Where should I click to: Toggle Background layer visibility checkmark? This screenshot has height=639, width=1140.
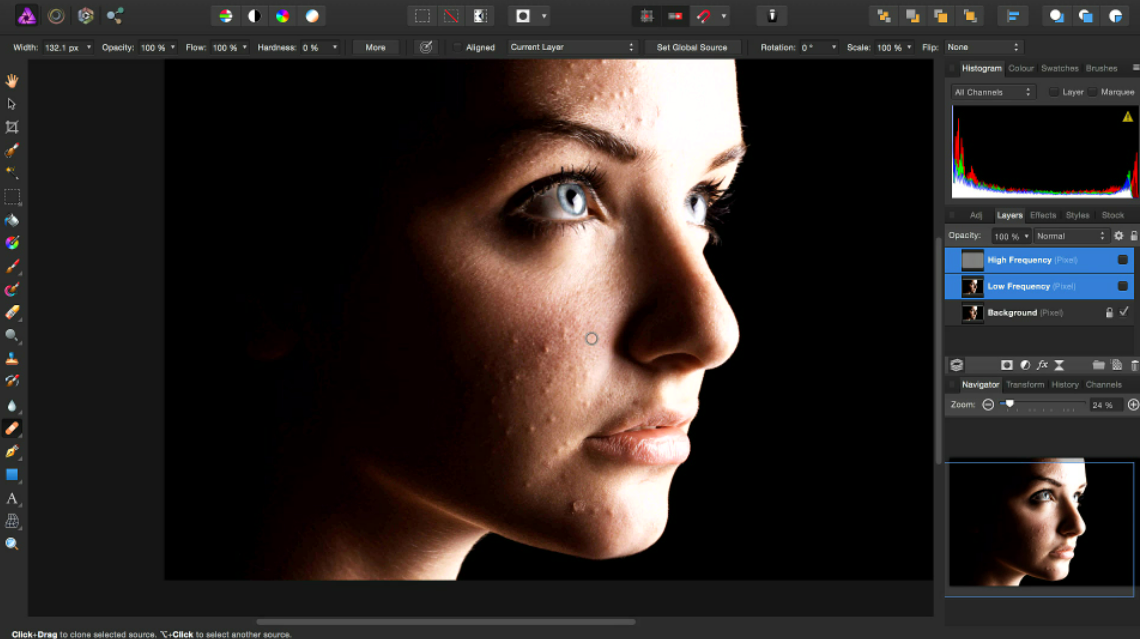pyautogui.click(x=1124, y=312)
